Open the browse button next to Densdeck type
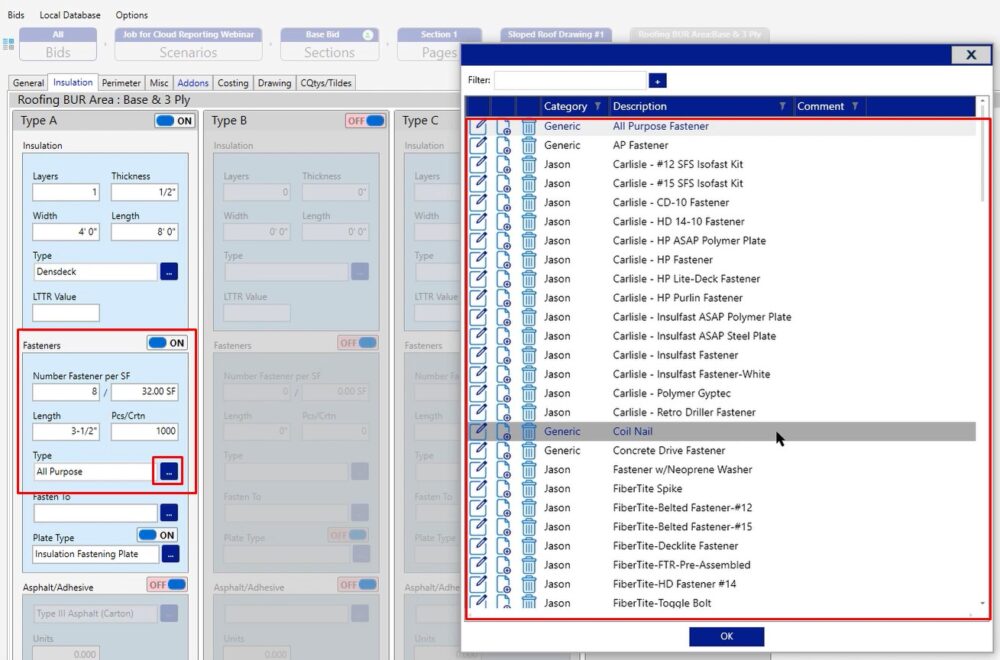 pos(169,271)
